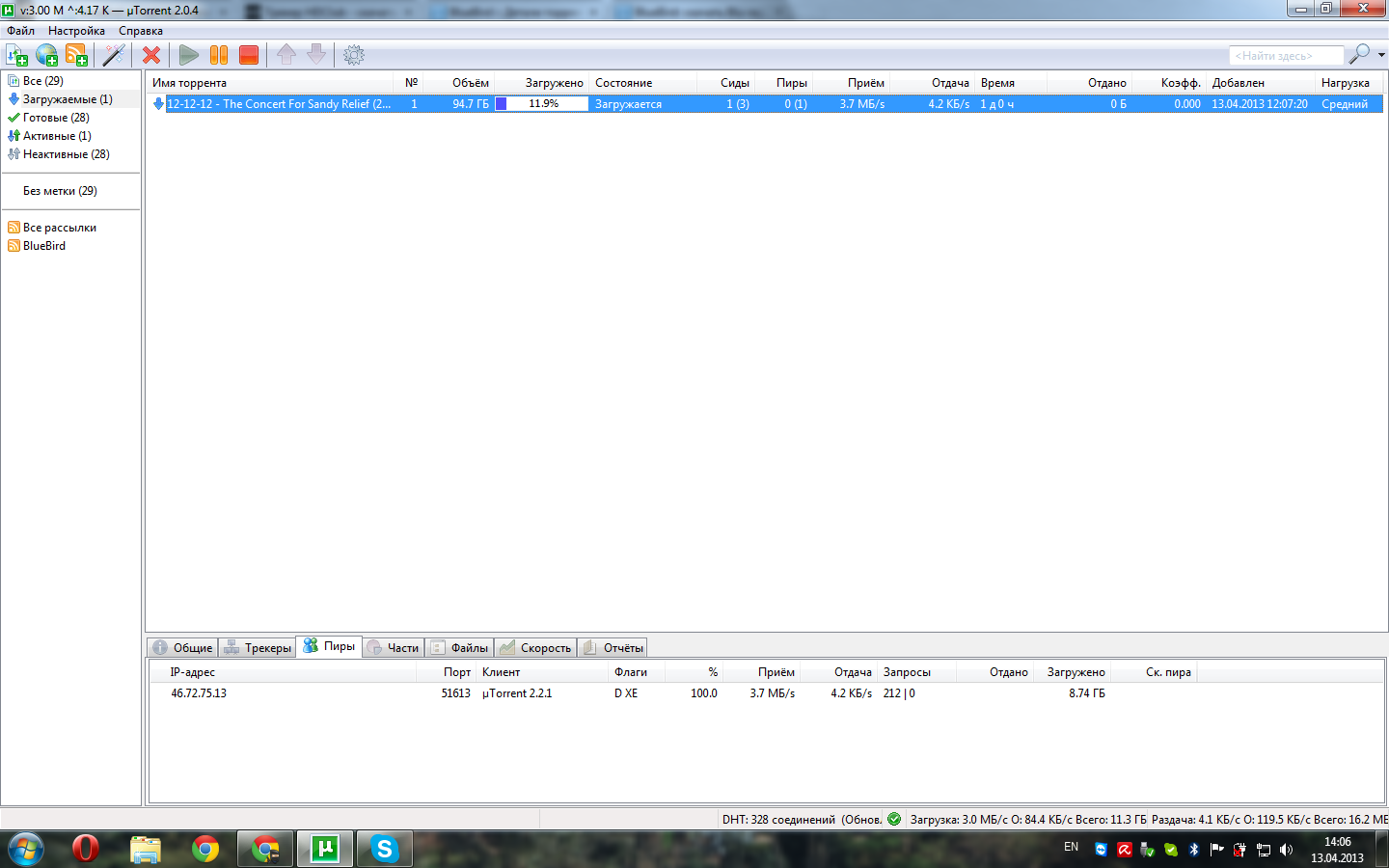Sort peers by 'Клиент' column header

pyautogui.click(x=542, y=672)
